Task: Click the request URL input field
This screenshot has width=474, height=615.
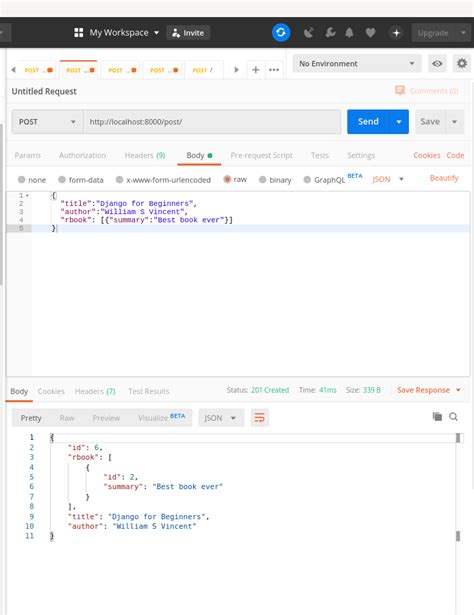Action: click(212, 122)
